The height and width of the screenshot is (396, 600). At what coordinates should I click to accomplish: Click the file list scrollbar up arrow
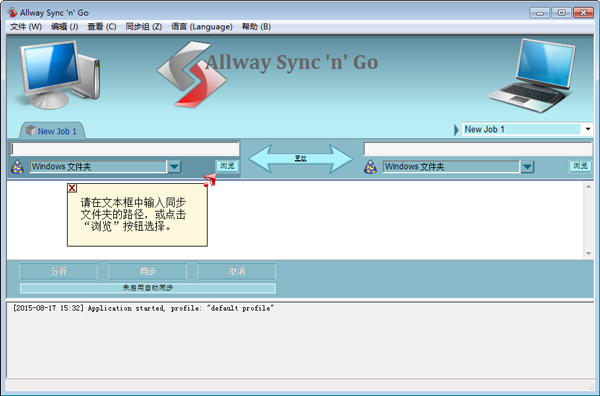pyautogui.click(x=588, y=186)
